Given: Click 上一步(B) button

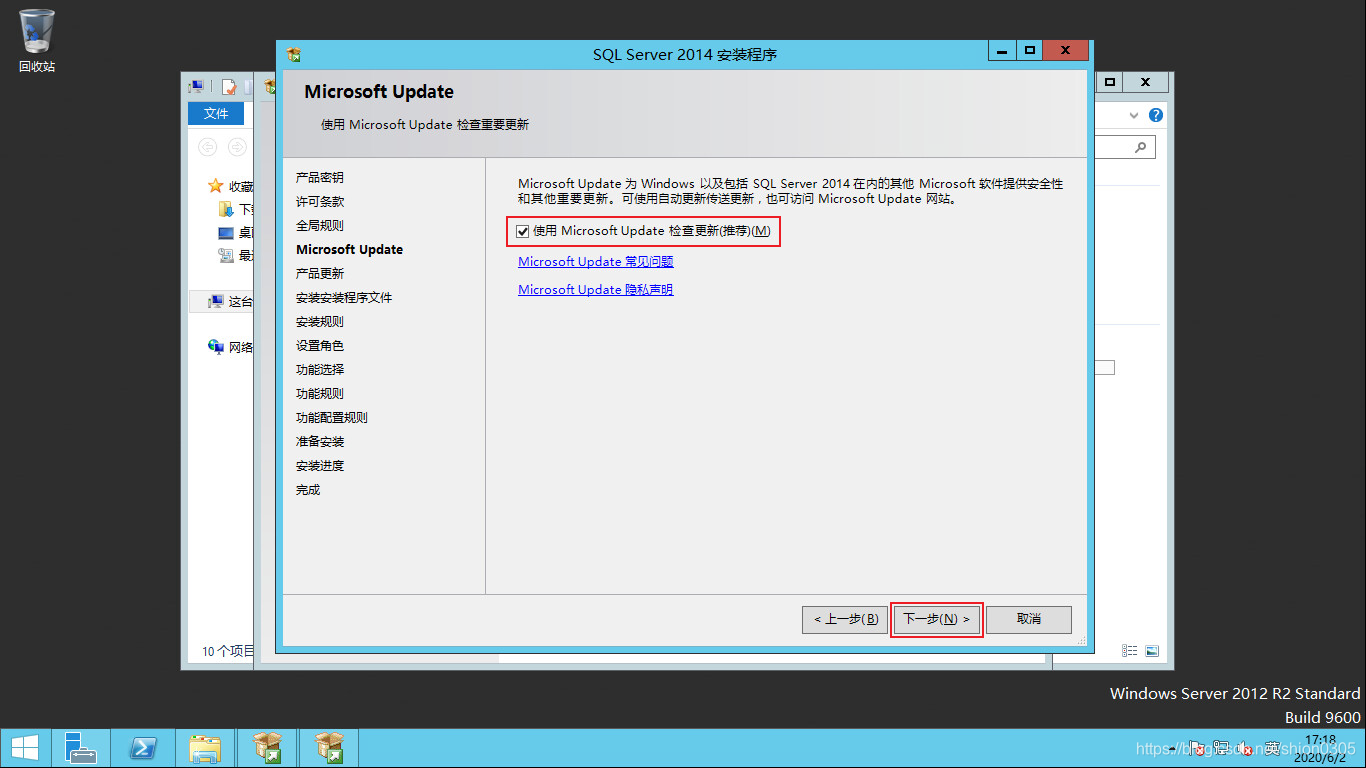Looking at the screenshot, I should (x=845, y=619).
